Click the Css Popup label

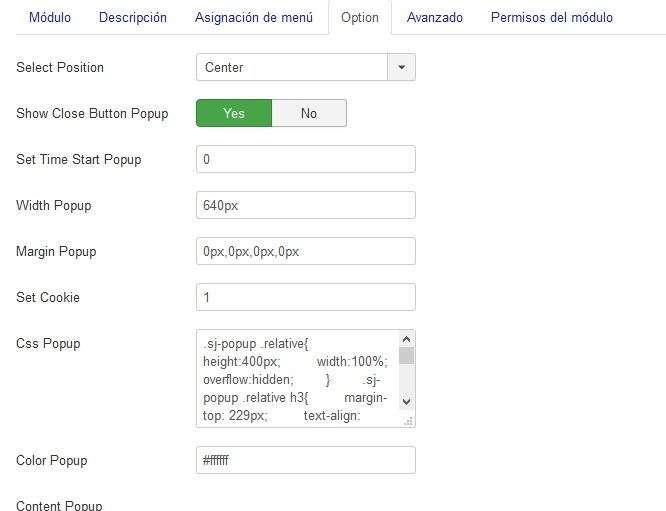coord(48,343)
